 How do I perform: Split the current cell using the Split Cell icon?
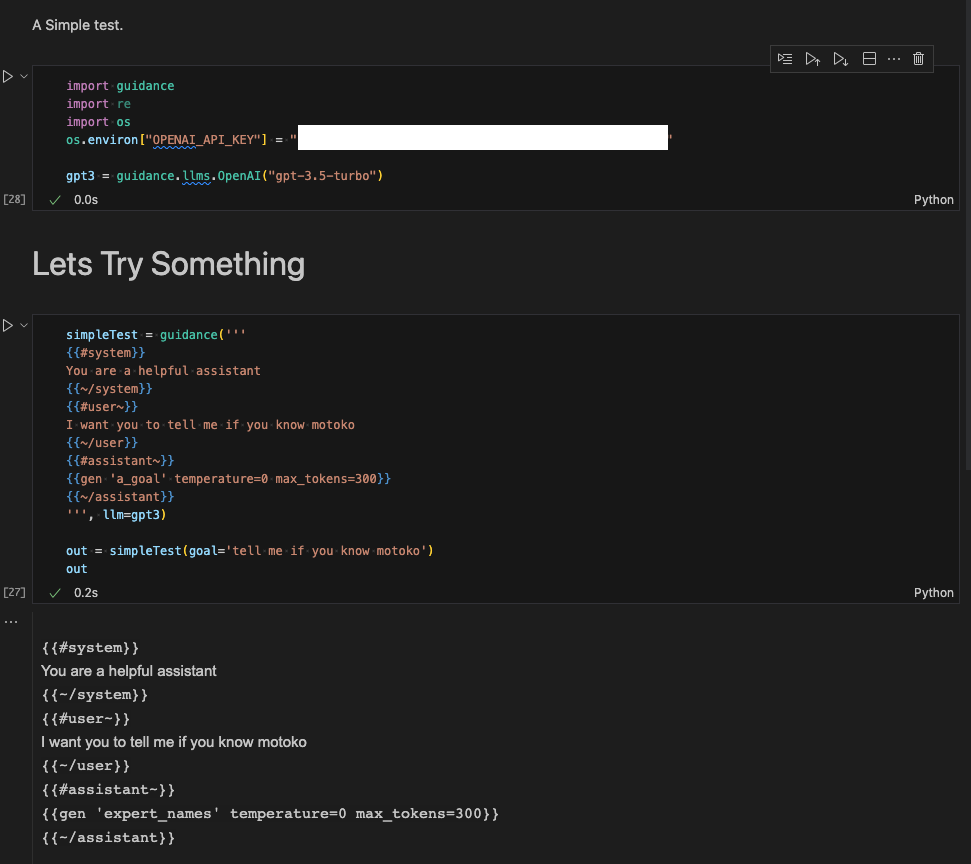(x=869, y=58)
